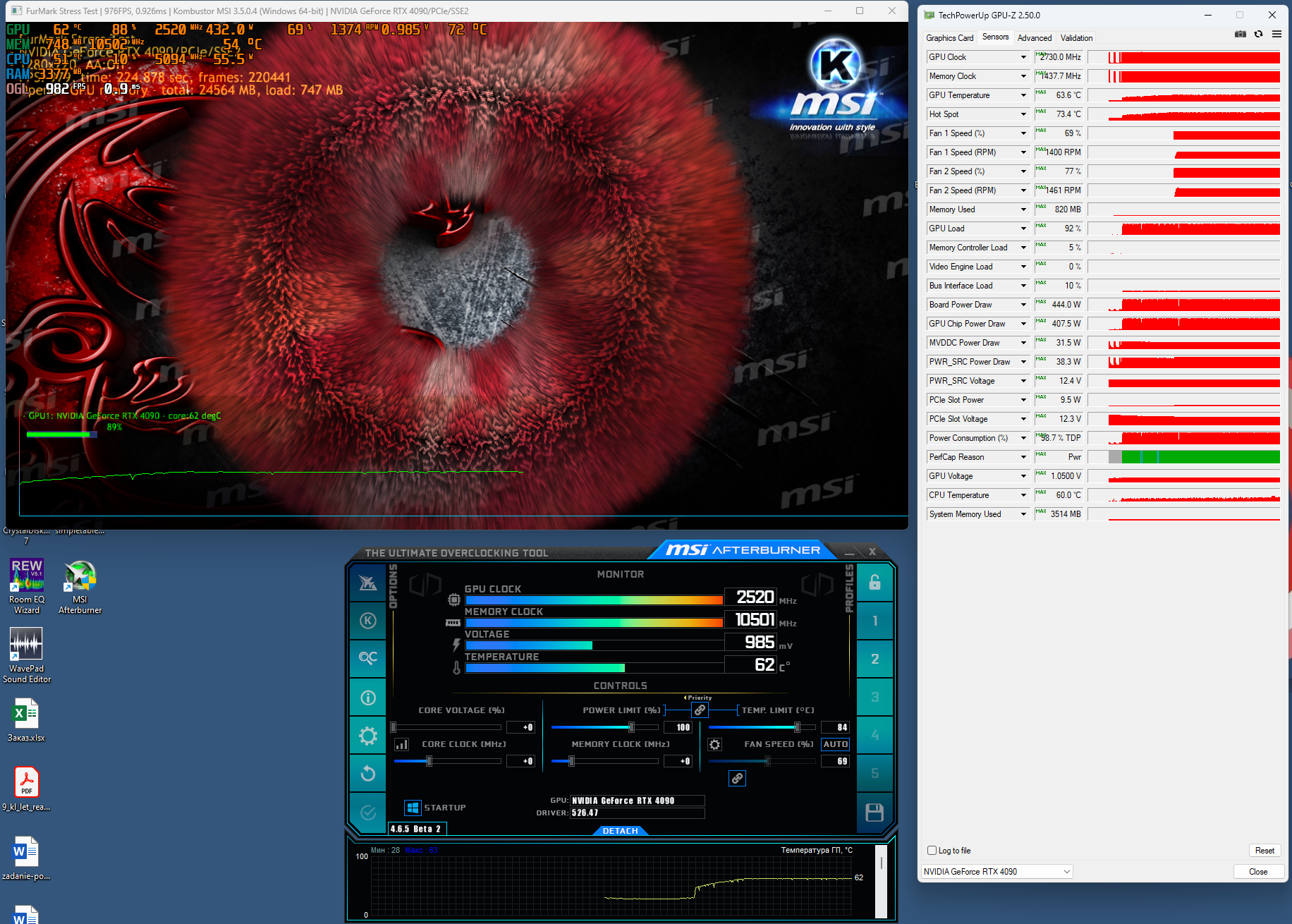This screenshot has width=1292, height=924.
Task: Select Afterburner profile slot 3
Action: pyautogui.click(x=874, y=697)
